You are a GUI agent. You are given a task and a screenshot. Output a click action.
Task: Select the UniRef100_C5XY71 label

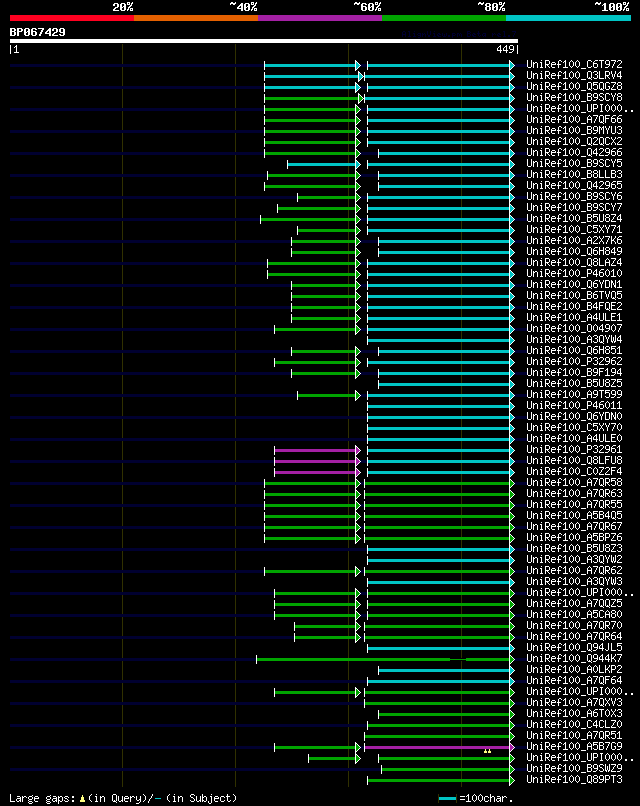[x=574, y=230]
